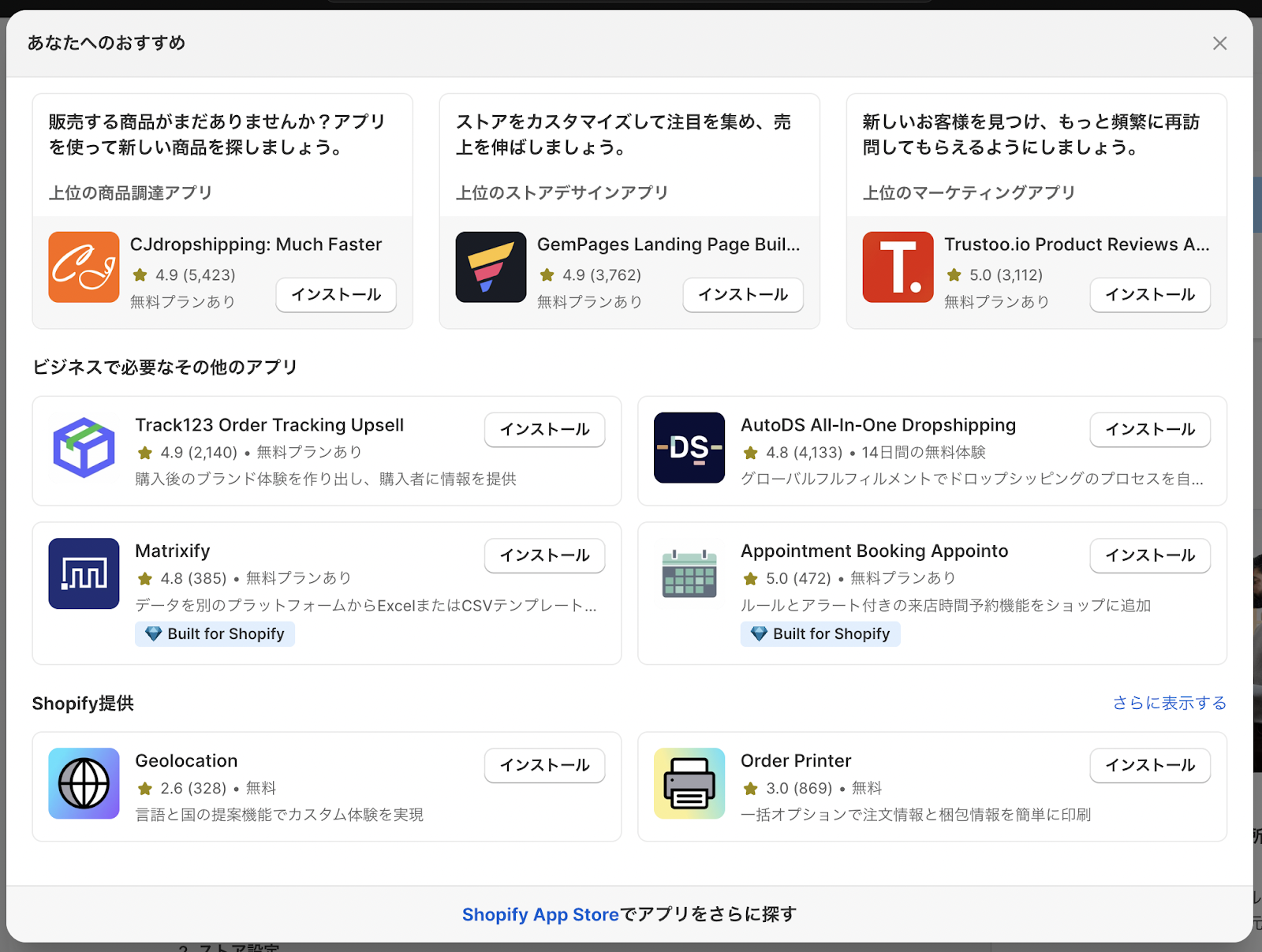Open the Geolocation title

[x=186, y=761]
